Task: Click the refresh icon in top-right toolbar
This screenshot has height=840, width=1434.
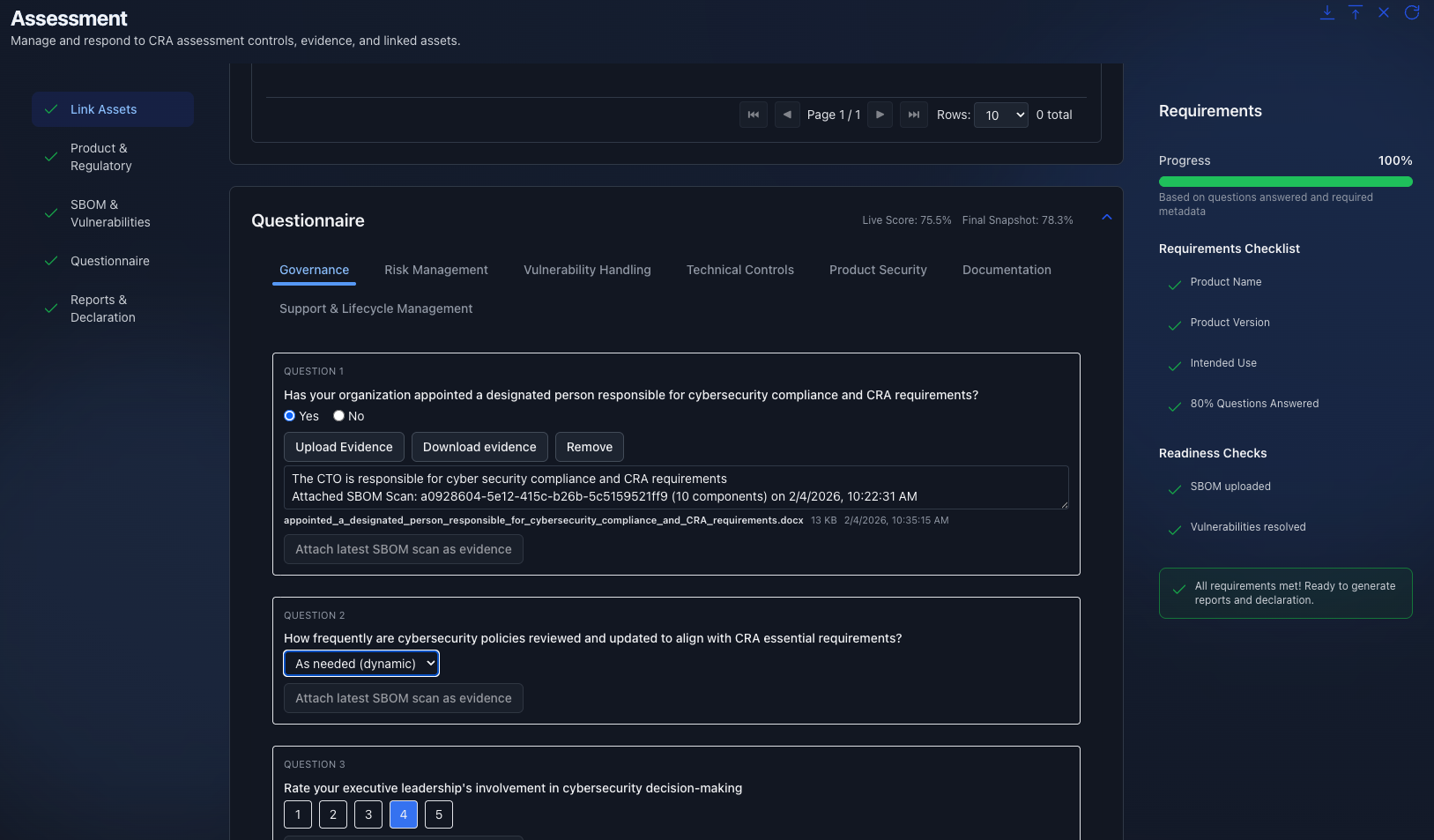Action: click(x=1412, y=12)
